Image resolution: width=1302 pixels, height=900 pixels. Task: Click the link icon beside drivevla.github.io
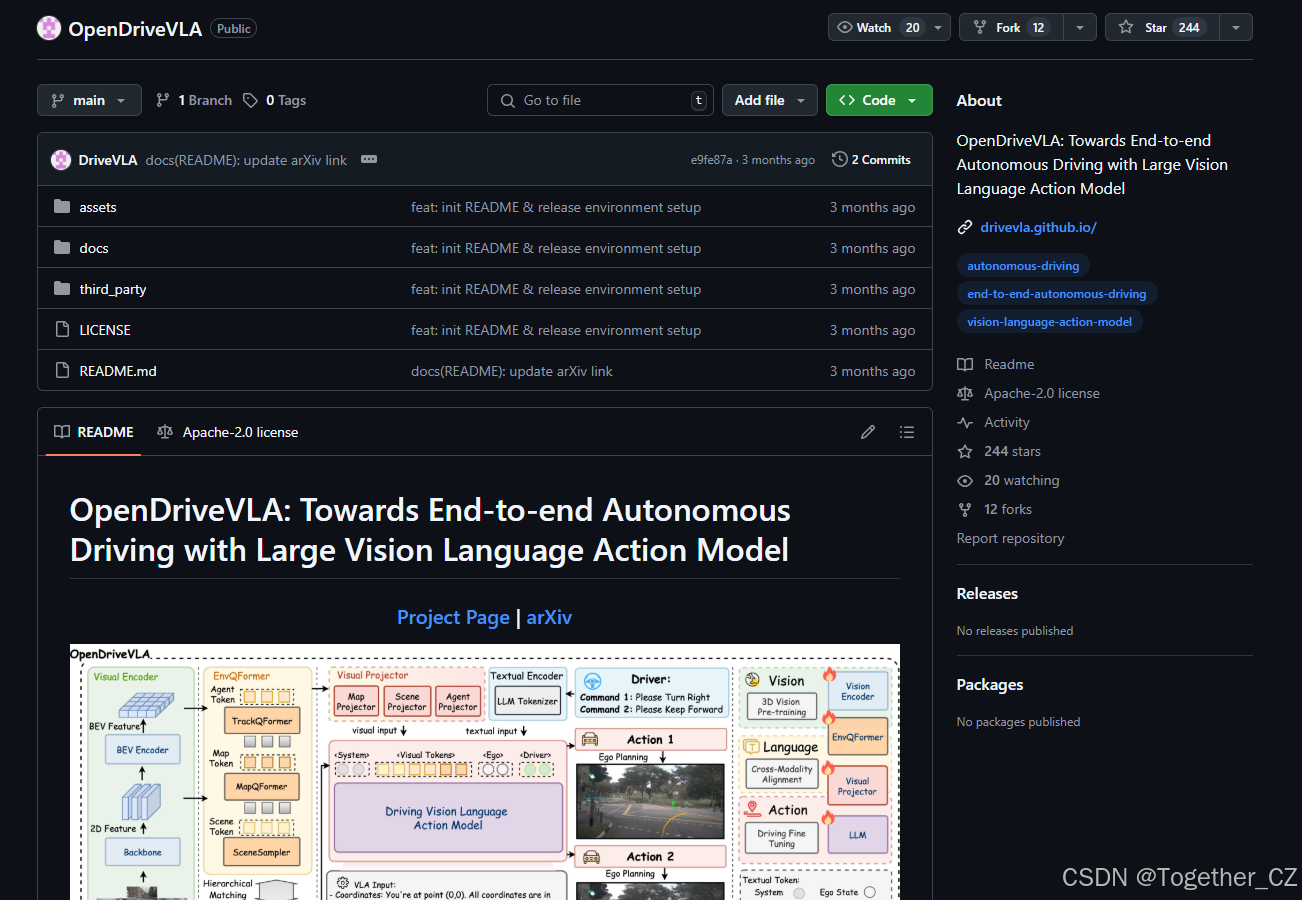[965, 227]
